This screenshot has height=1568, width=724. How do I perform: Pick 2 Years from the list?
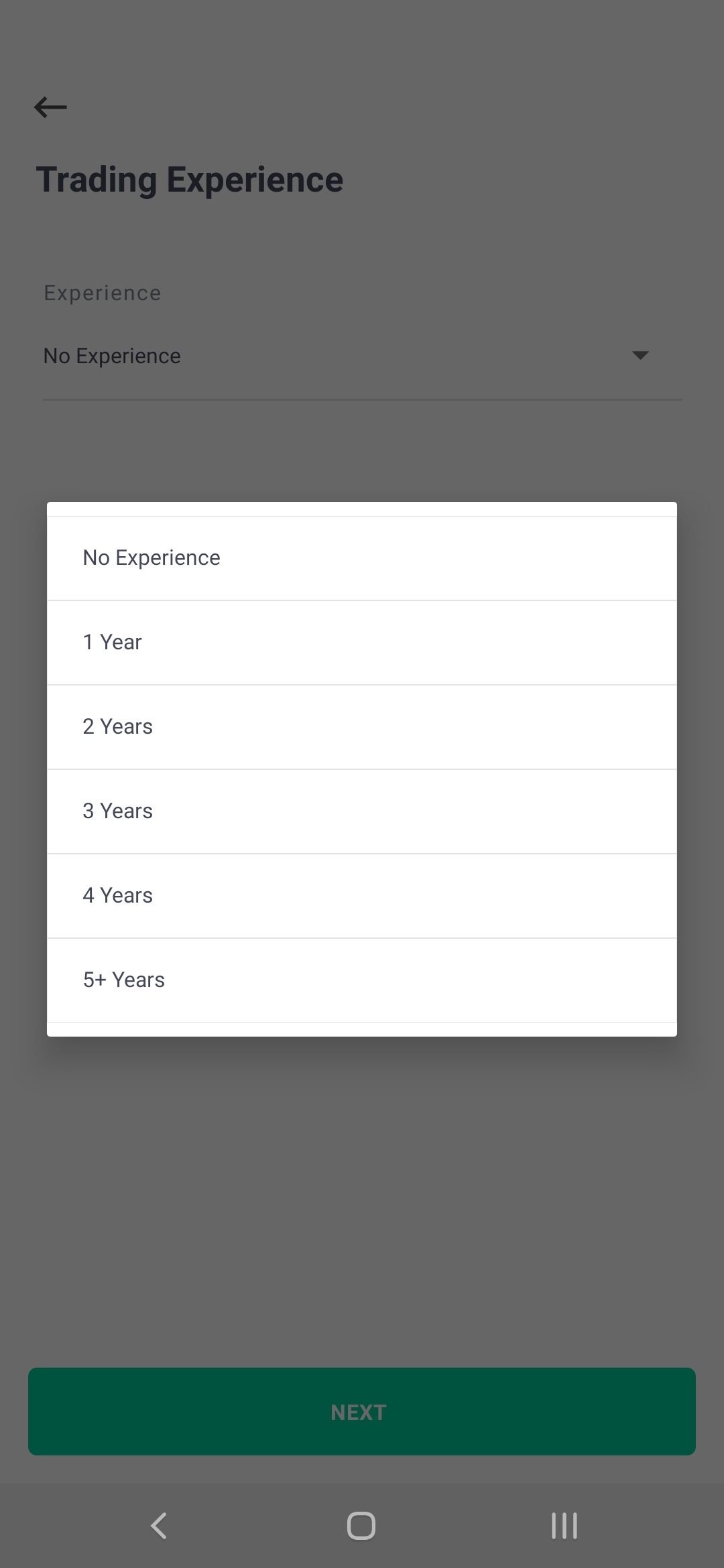(362, 727)
